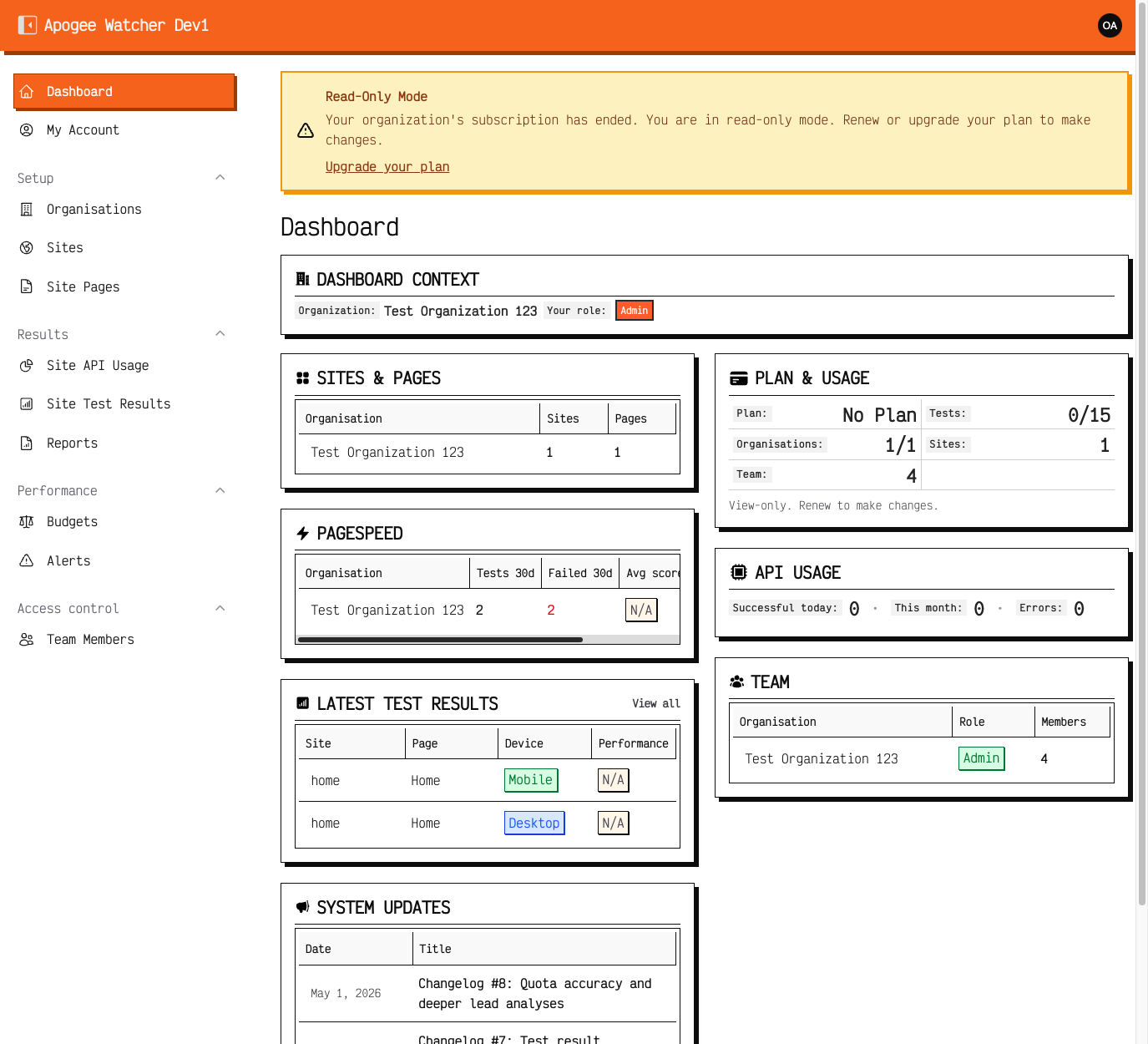The image size is (1148, 1044).
Task: Click the API Usage chip icon
Action: (x=739, y=572)
